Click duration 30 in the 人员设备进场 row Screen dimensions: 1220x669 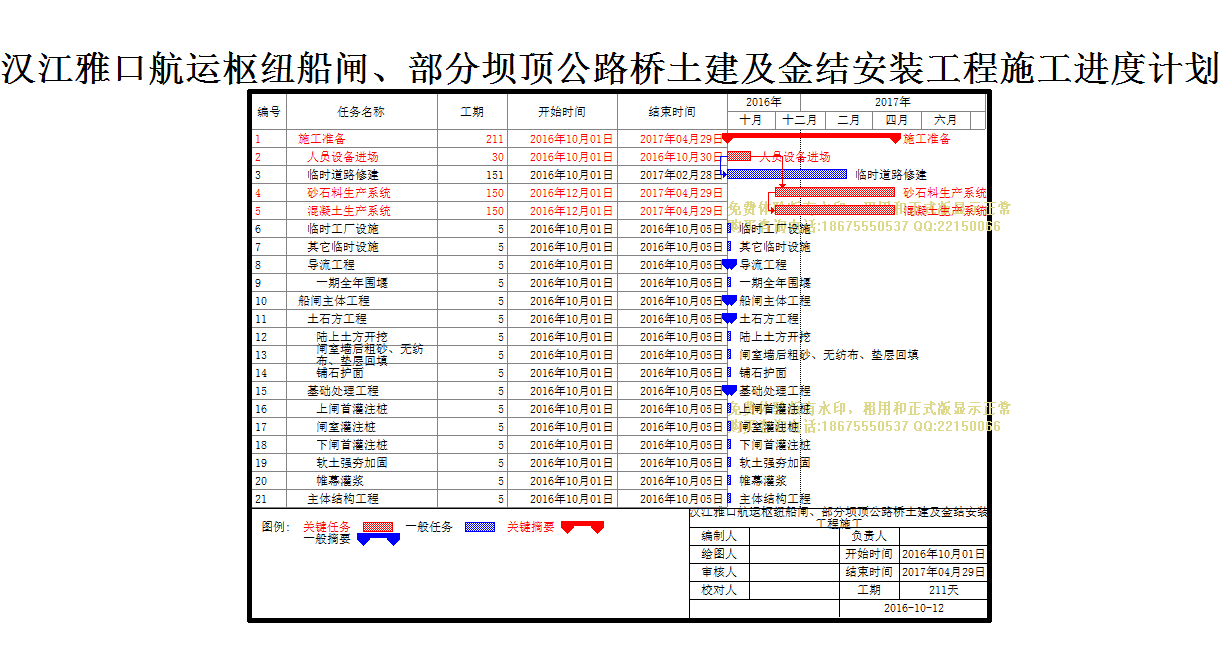pyautogui.click(x=497, y=157)
